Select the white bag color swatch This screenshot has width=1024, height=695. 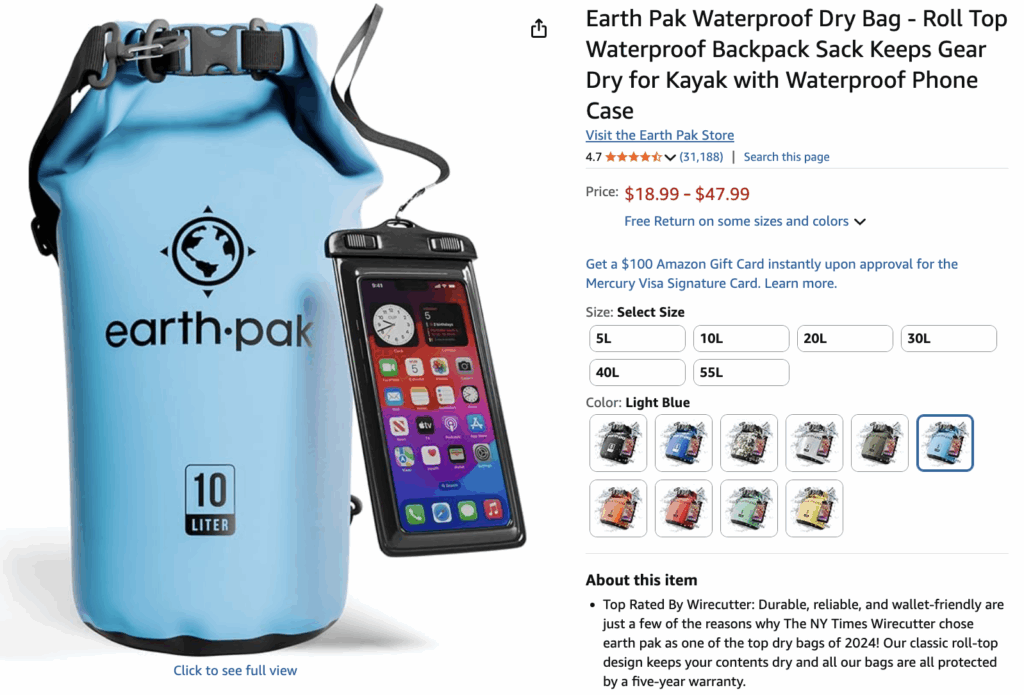pyautogui.click(x=814, y=443)
